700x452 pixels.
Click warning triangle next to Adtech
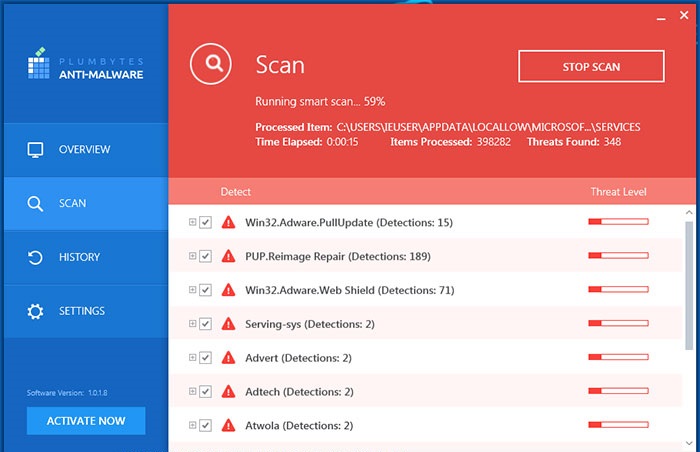point(229,392)
